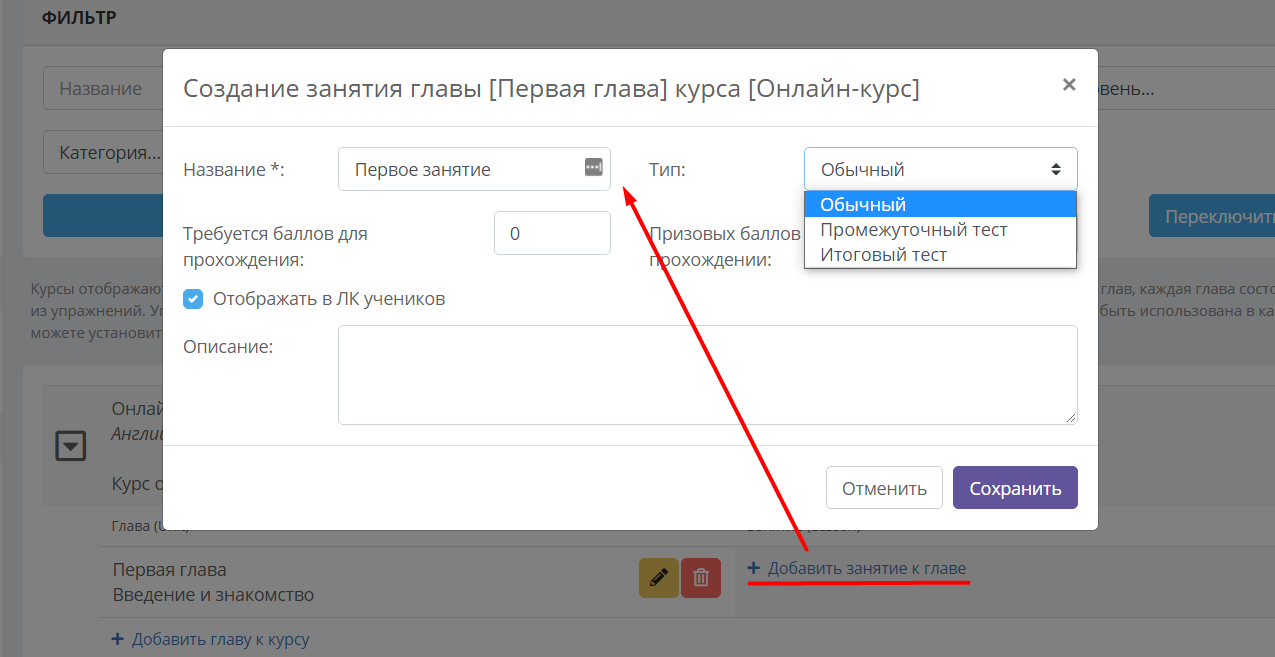Delete Первая глава with red trash icon
1275x657 pixels.
coord(701,578)
